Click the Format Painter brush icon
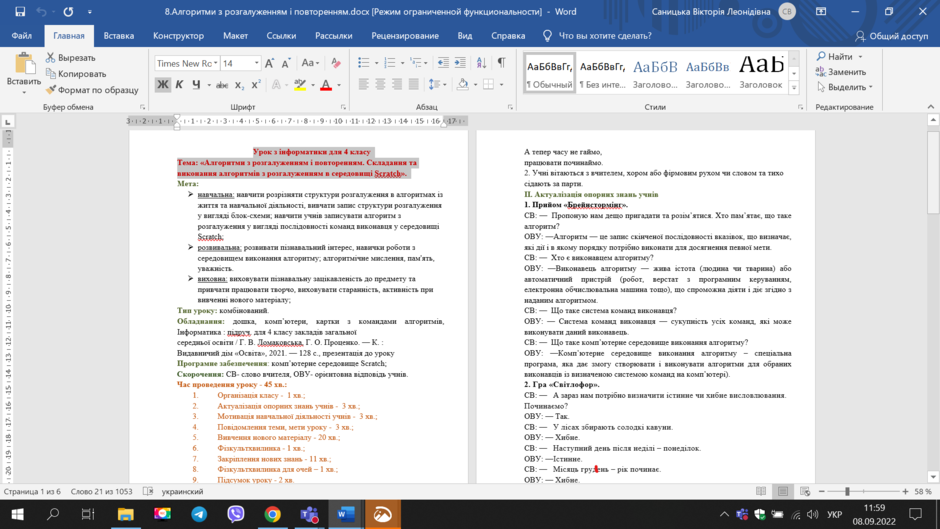This screenshot has width=940, height=529. (x=51, y=90)
